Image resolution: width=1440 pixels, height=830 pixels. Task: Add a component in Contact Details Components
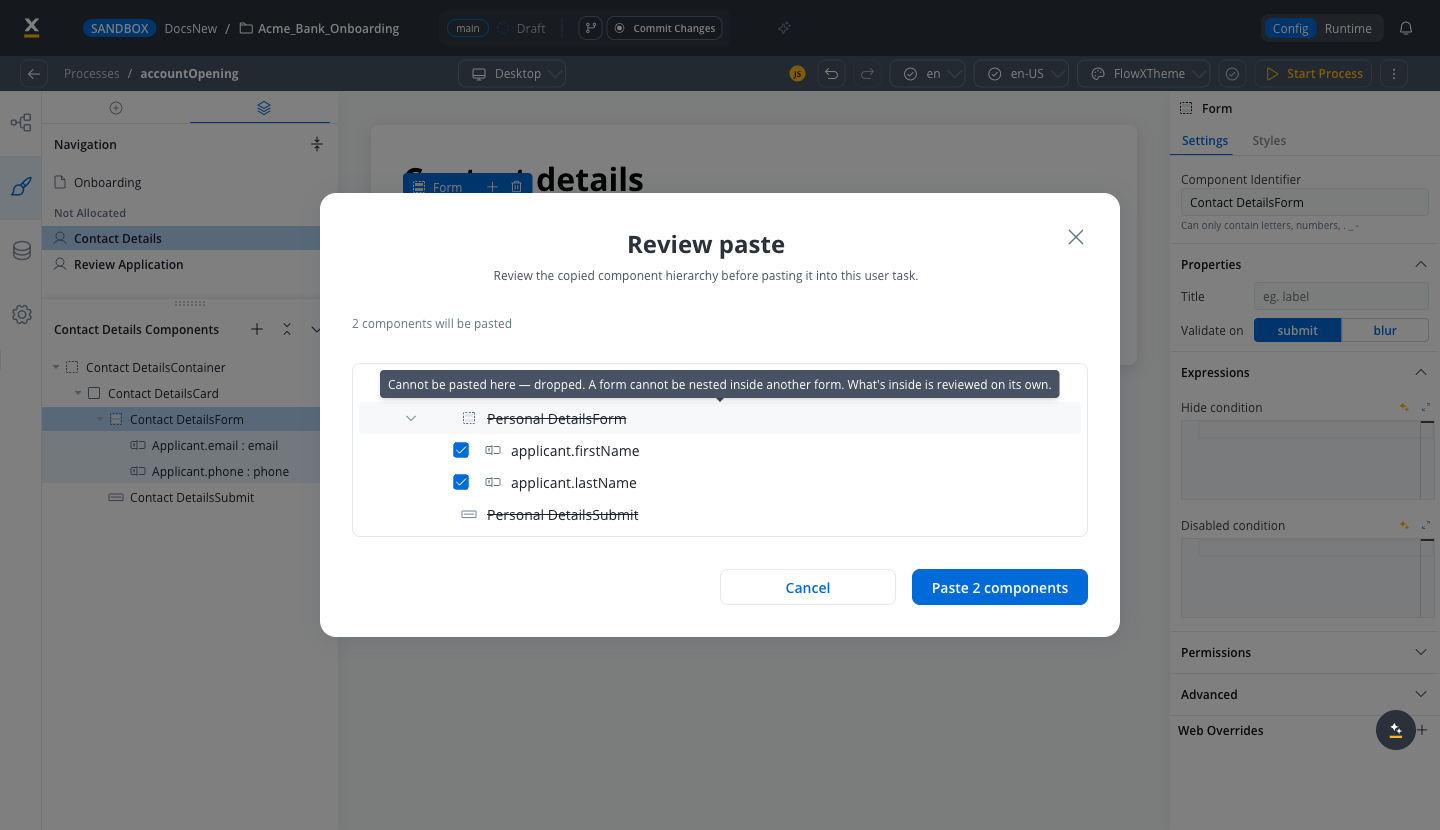[257, 329]
